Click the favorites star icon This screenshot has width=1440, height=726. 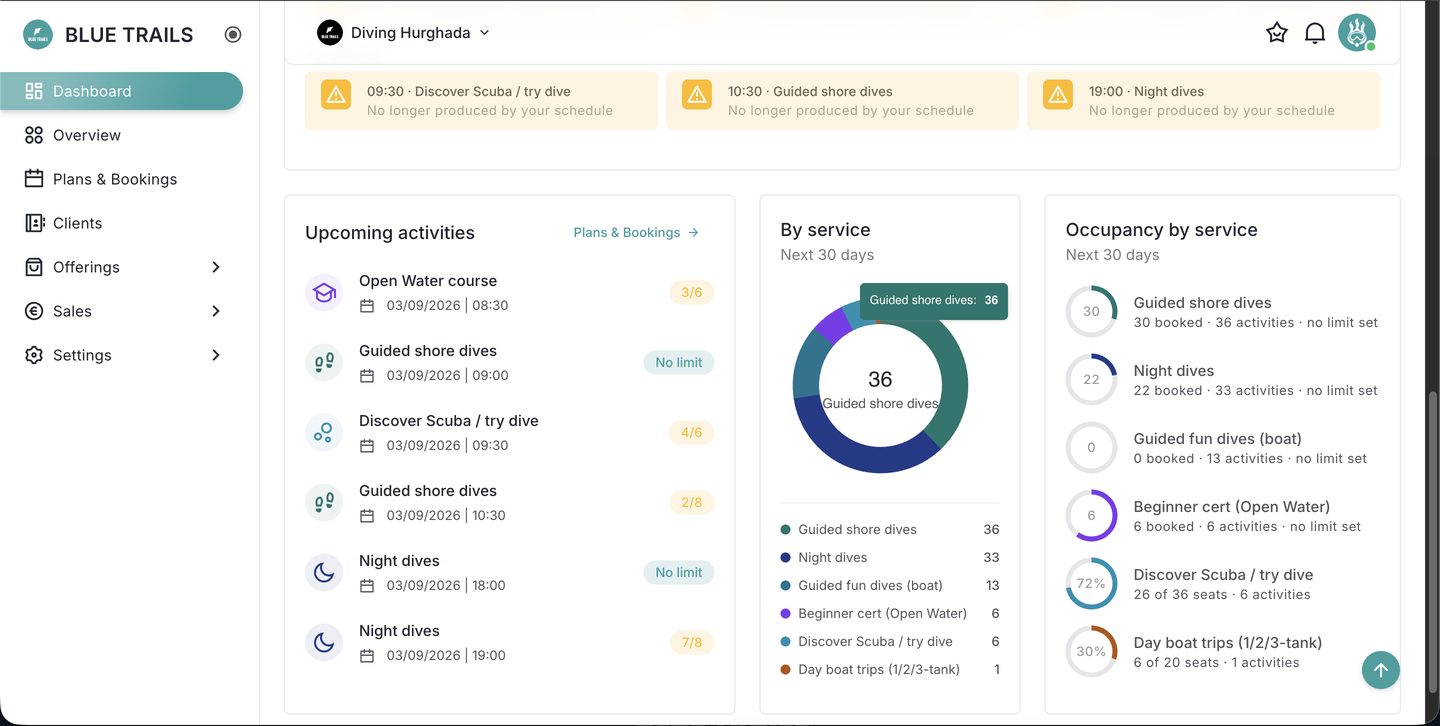(1277, 33)
